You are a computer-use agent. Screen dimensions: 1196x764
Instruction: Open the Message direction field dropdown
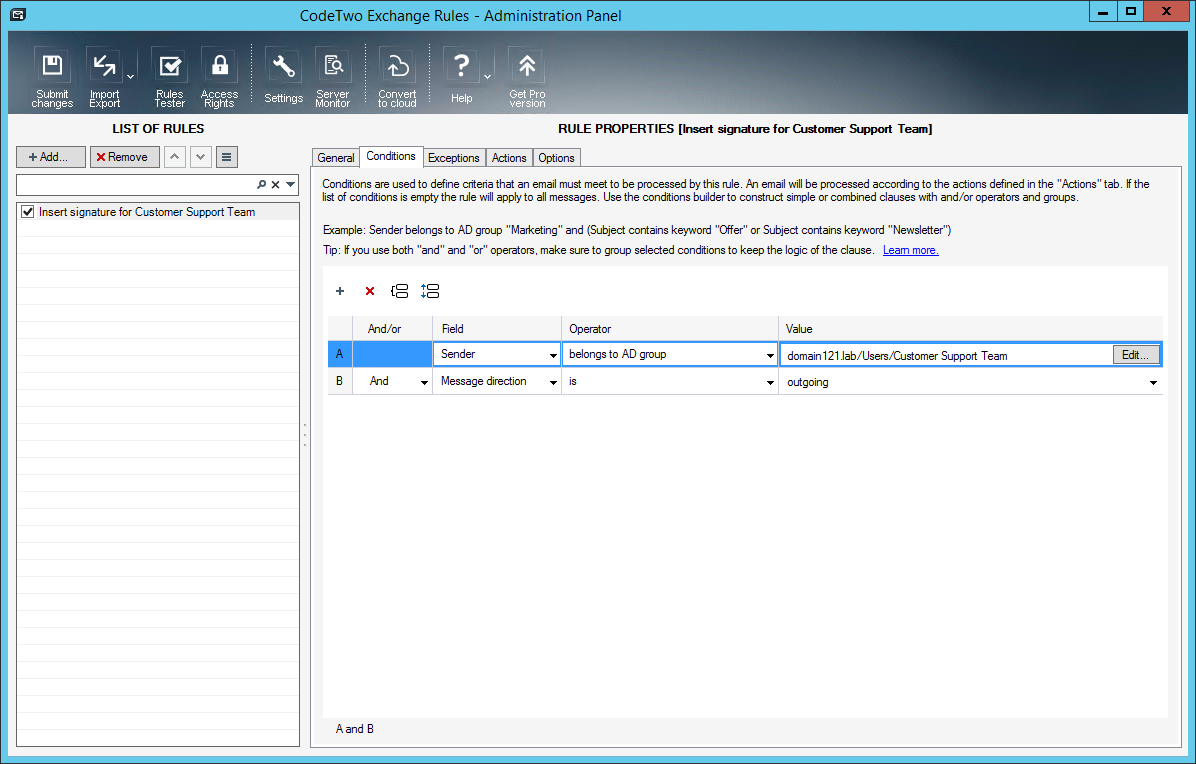(553, 382)
